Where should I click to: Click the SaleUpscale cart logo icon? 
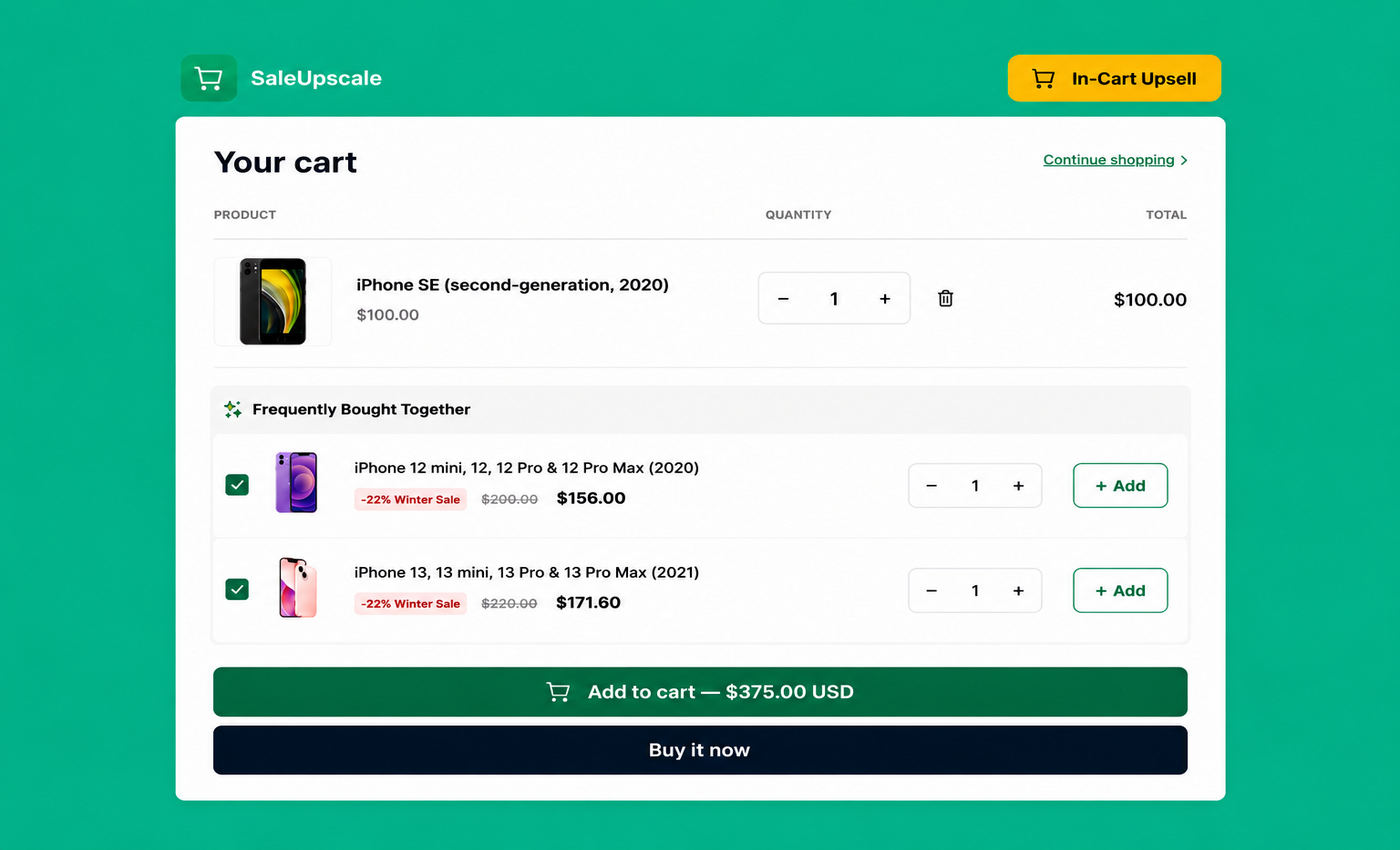pyautogui.click(x=208, y=78)
